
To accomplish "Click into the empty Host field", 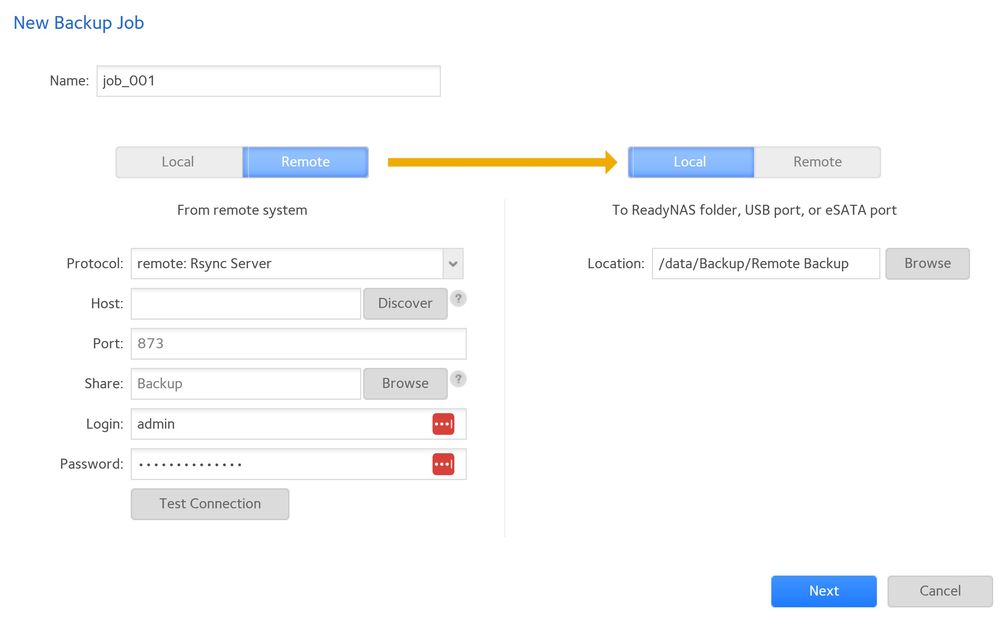I will (245, 303).
